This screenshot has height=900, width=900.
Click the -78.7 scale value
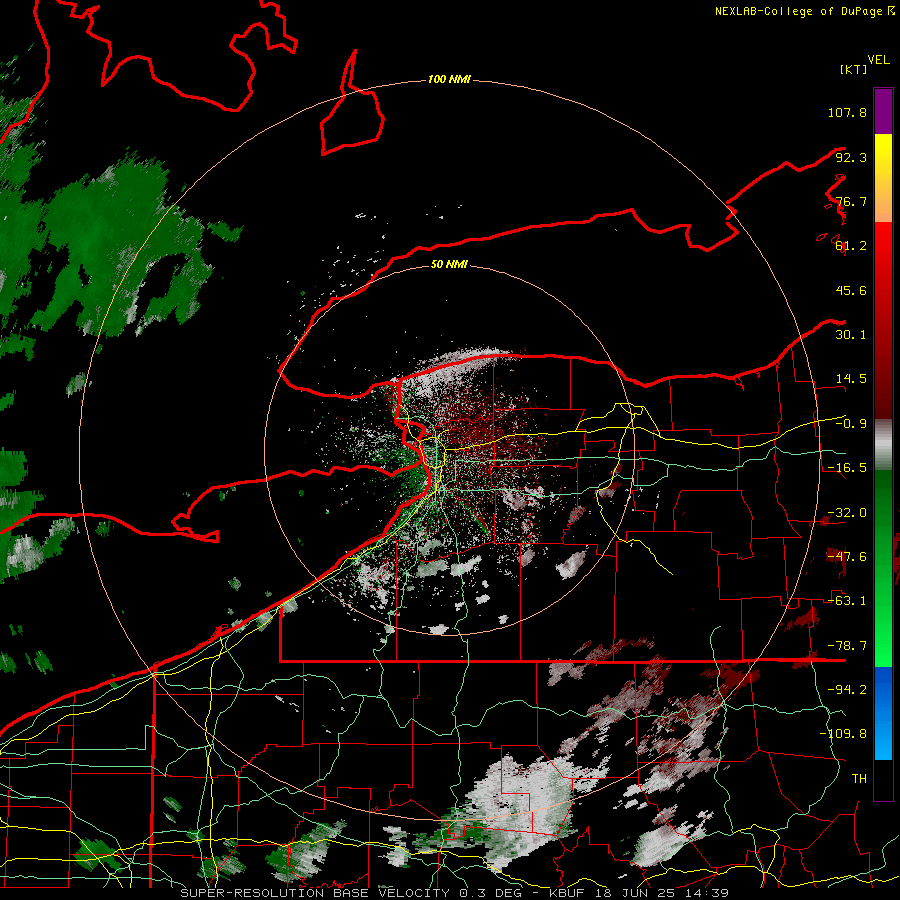click(x=847, y=646)
